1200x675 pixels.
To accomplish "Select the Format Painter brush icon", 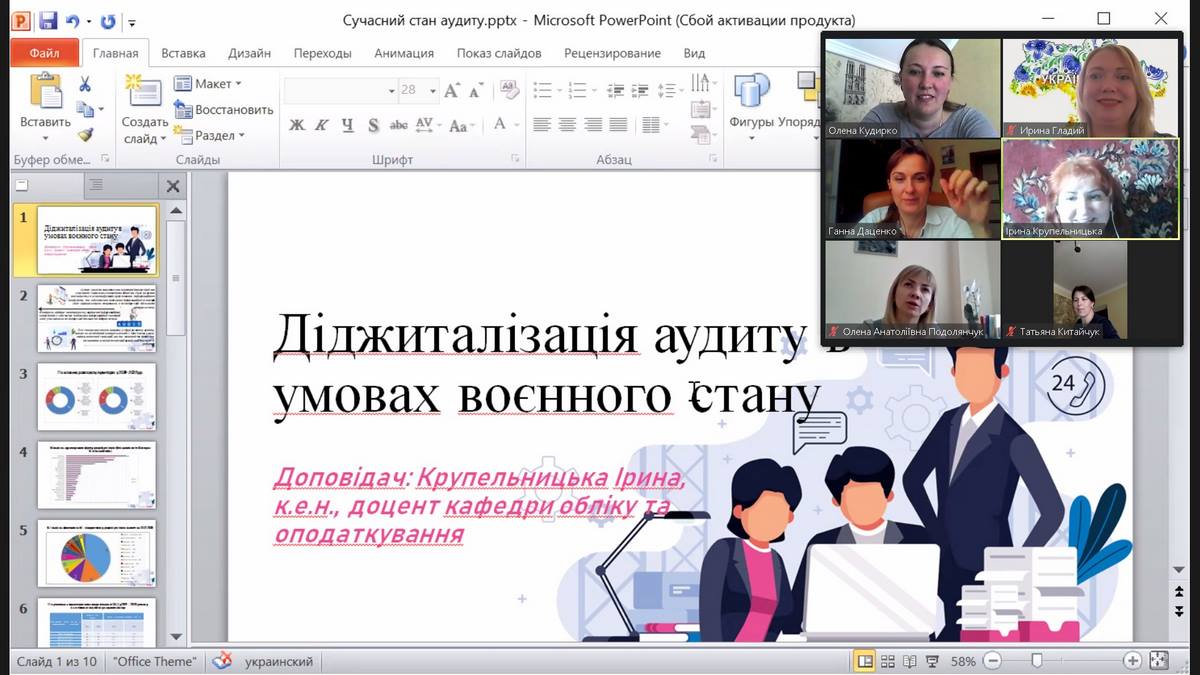I will tap(85, 135).
